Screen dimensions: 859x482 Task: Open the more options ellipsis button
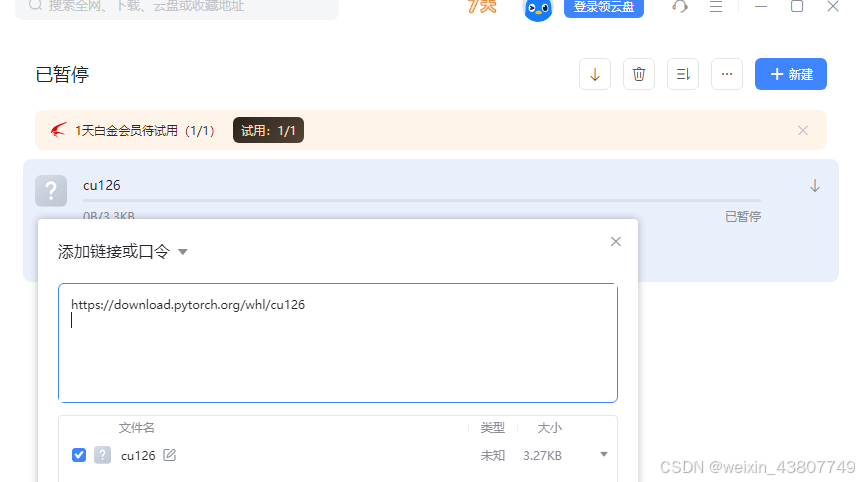[727, 74]
